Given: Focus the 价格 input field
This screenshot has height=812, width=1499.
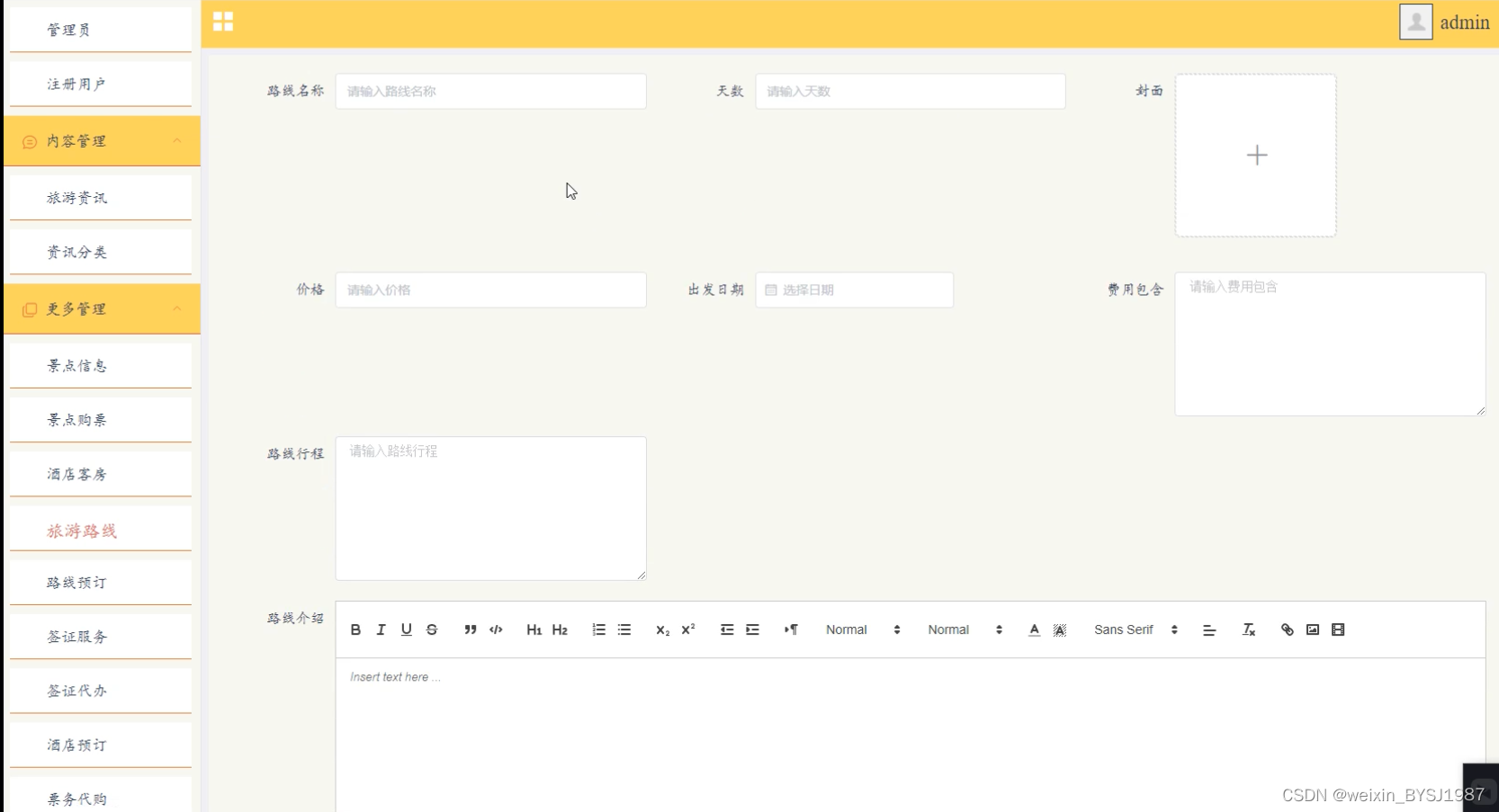Looking at the screenshot, I should 490,290.
